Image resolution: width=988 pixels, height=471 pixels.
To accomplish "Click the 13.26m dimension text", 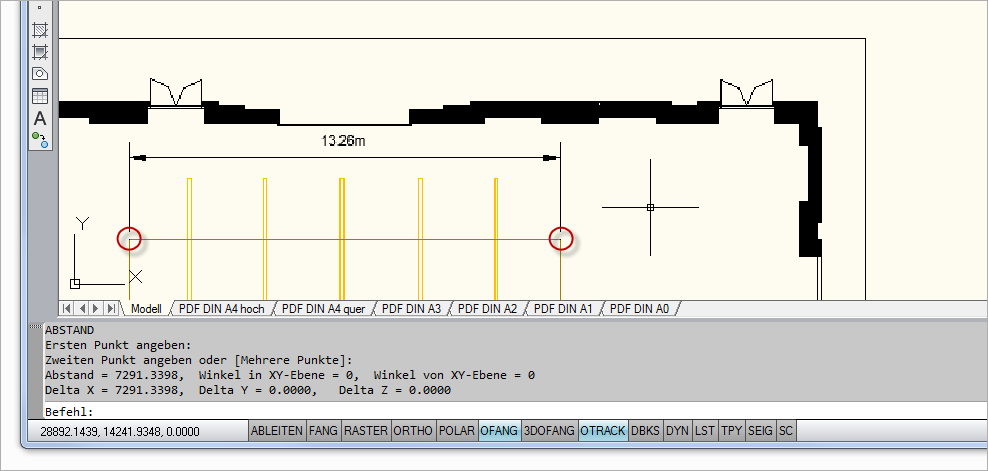I will pyautogui.click(x=343, y=141).
